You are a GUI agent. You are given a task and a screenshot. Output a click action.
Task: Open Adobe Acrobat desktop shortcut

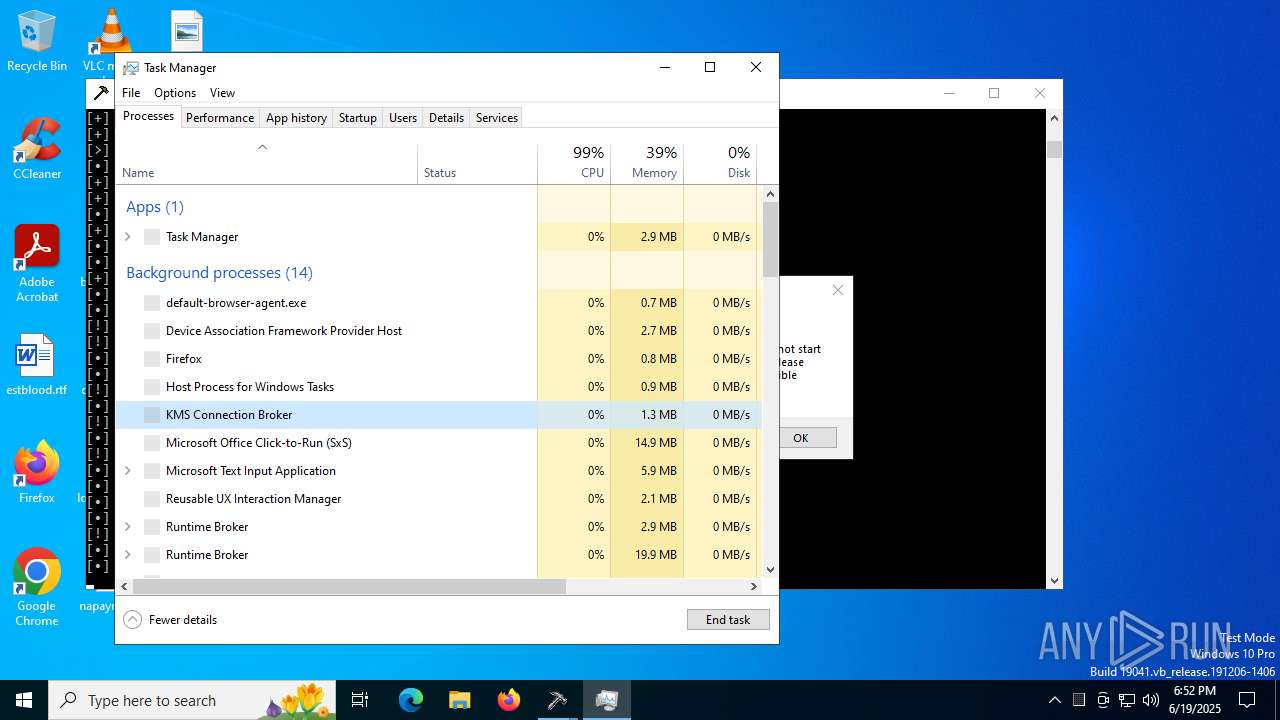(x=37, y=262)
